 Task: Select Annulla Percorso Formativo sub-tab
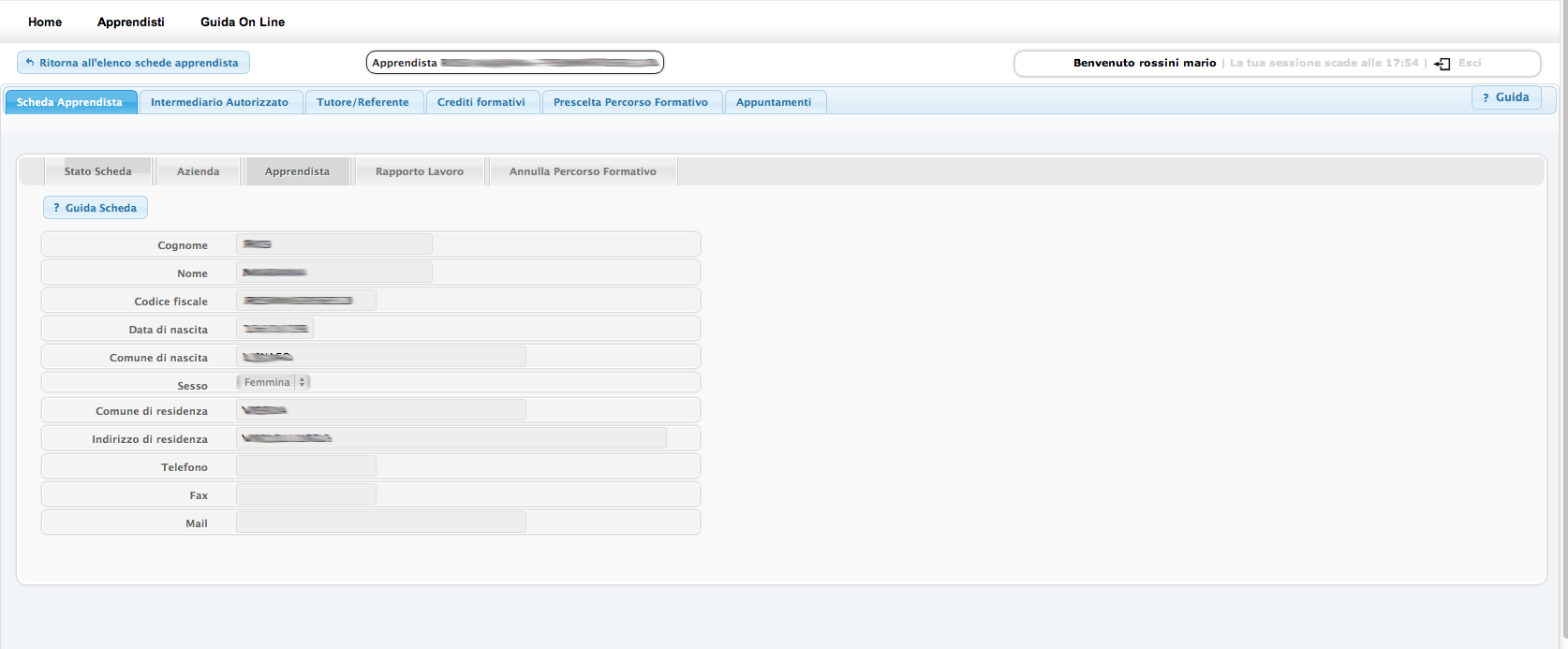pos(583,171)
